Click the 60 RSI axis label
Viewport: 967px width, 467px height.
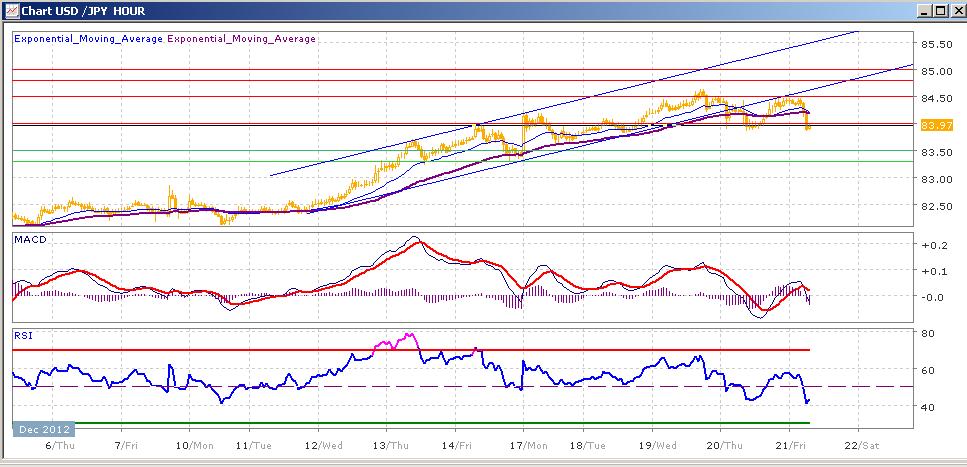[928, 370]
